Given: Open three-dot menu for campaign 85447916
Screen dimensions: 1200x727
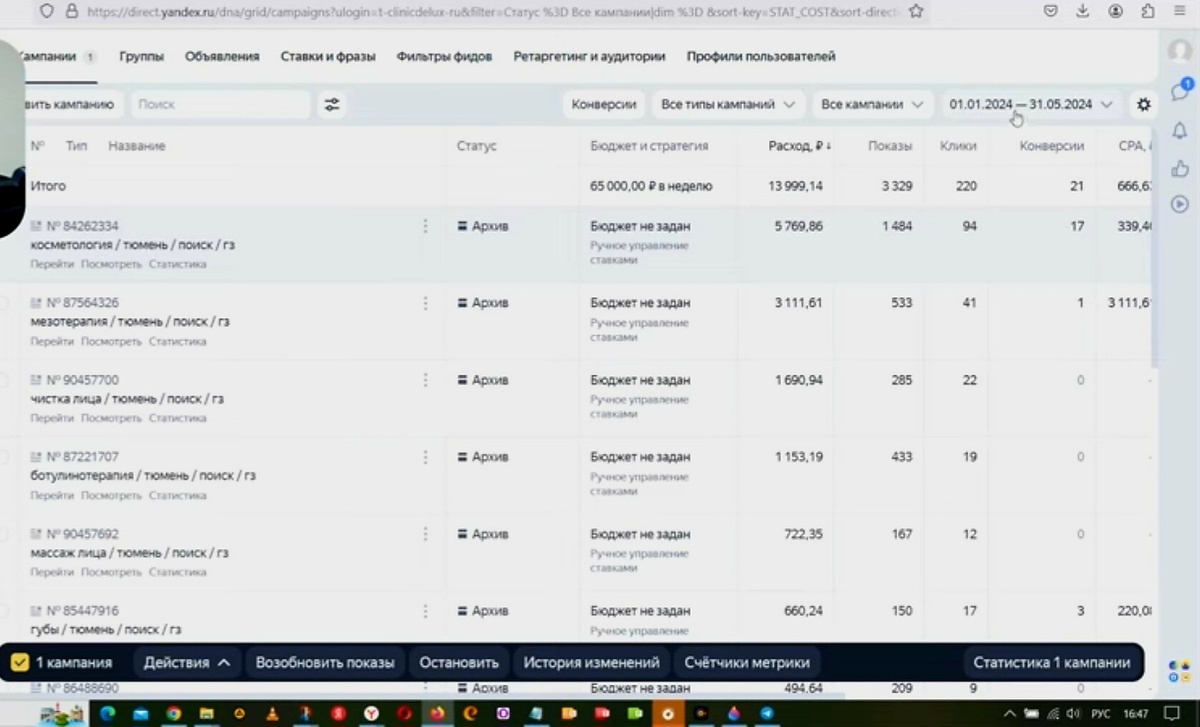Looking at the screenshot, I should (425, 611).
